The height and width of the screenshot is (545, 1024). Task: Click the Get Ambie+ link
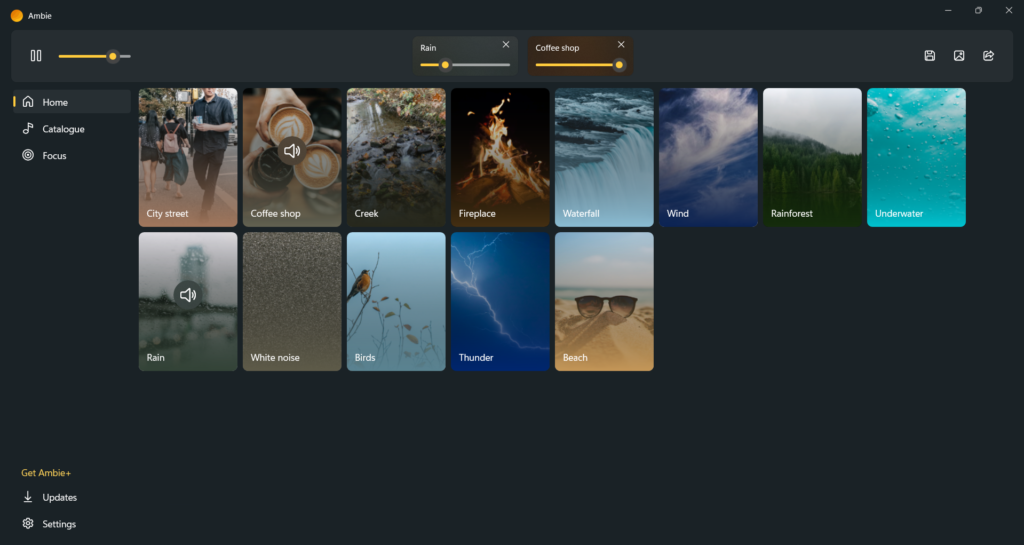tap(46, 473)
